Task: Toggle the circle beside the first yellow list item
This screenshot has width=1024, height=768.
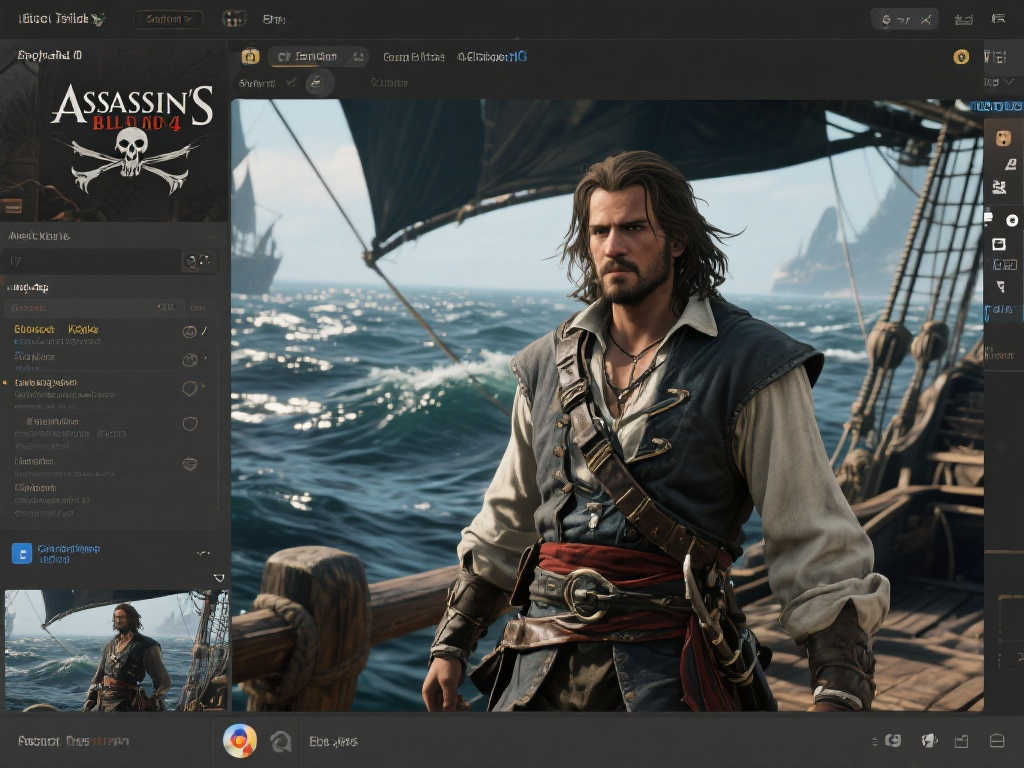Action: tap(190, 331)
